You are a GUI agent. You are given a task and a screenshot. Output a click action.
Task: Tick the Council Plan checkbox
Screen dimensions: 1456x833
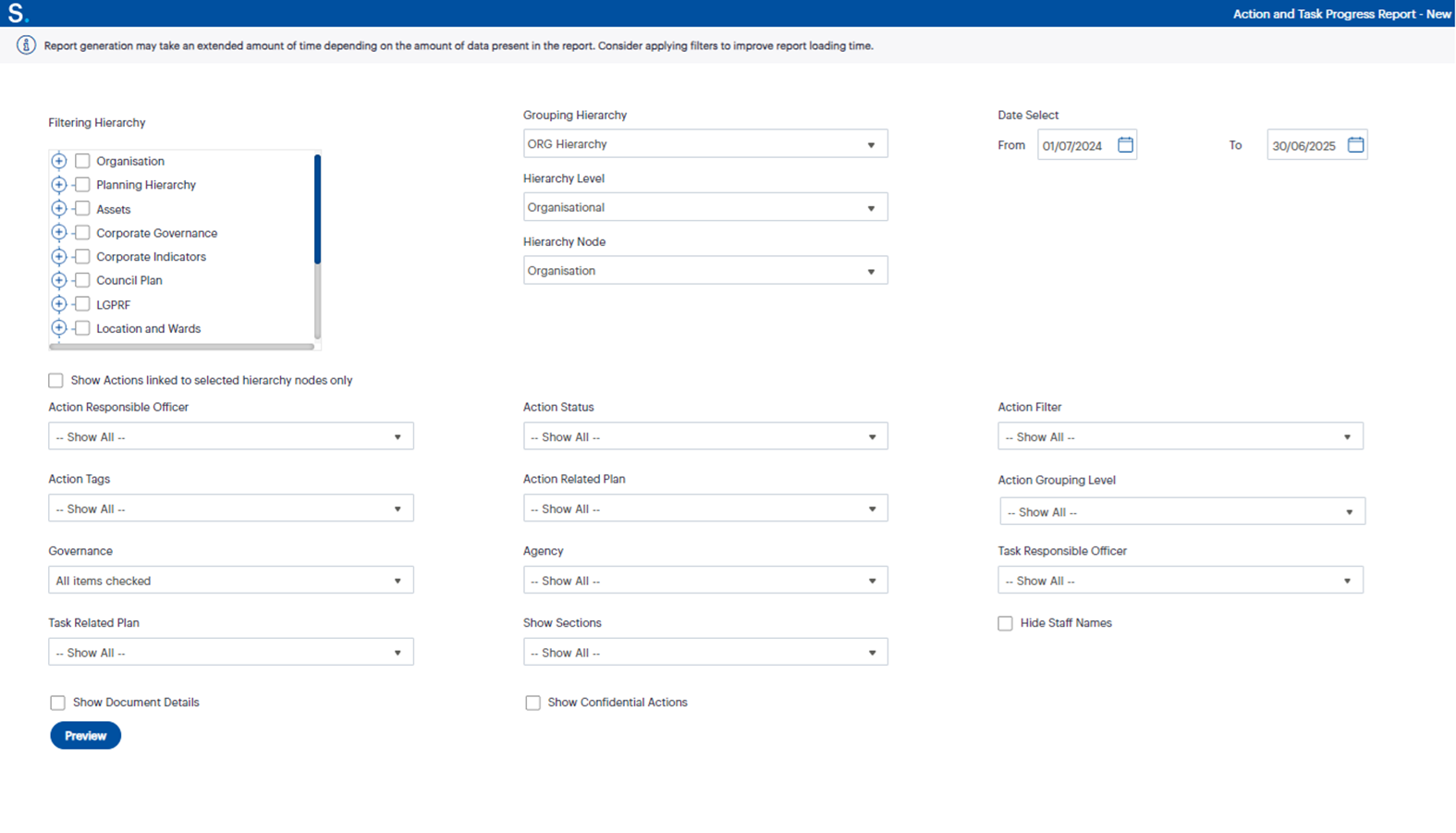pyautogui.click(x=82, y=280)
